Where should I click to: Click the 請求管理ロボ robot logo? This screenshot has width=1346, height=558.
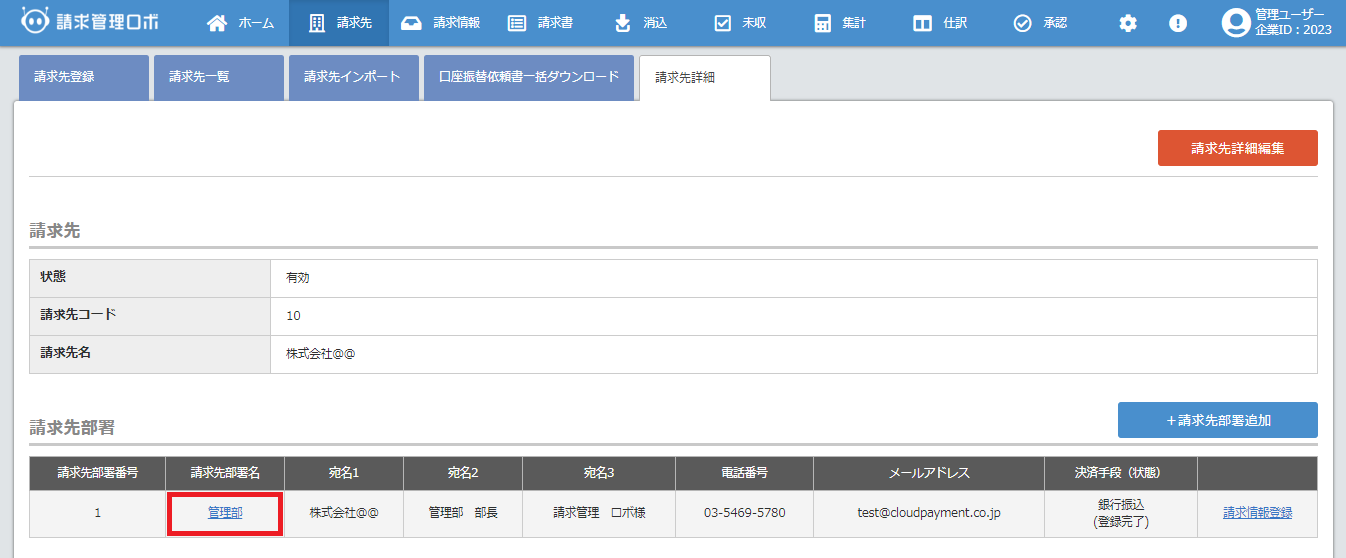point(36,22)
